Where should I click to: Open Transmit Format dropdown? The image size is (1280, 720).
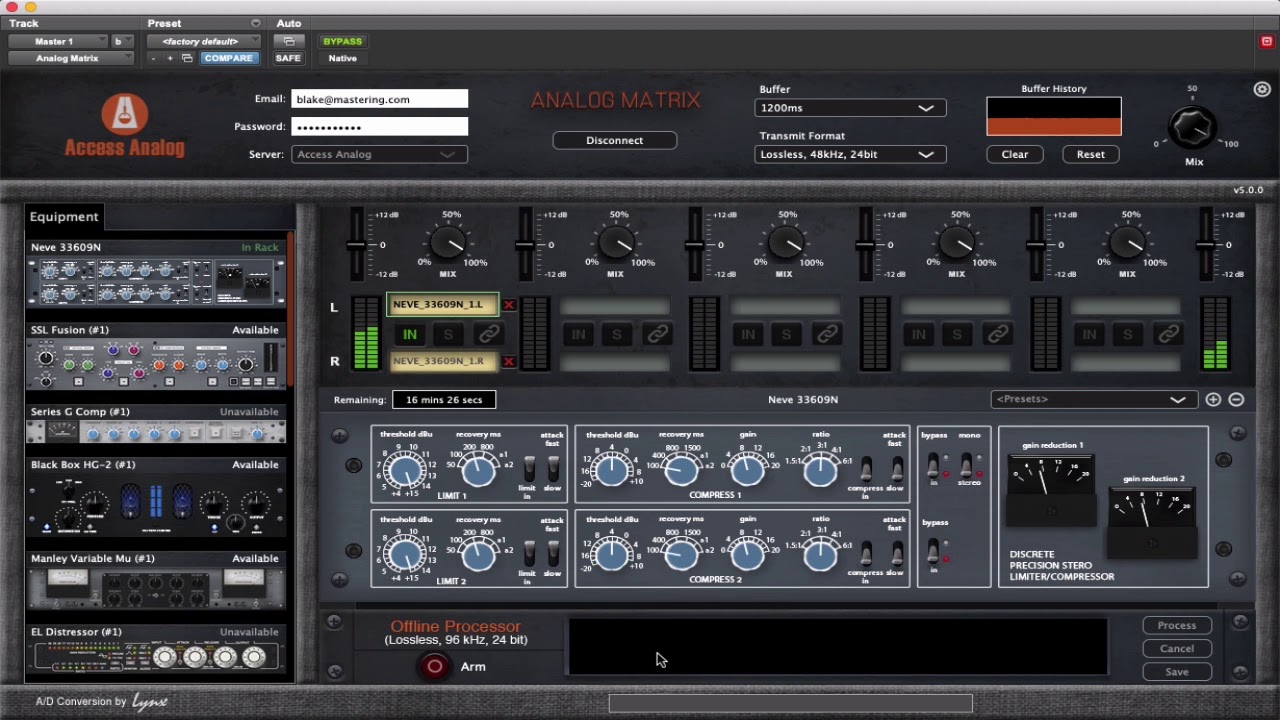851,154
